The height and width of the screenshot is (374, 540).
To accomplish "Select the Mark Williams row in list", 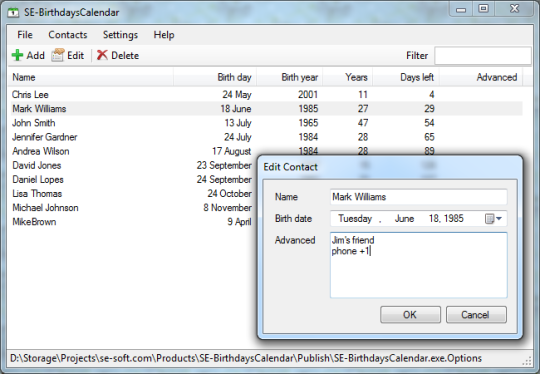I will point(267,108).
